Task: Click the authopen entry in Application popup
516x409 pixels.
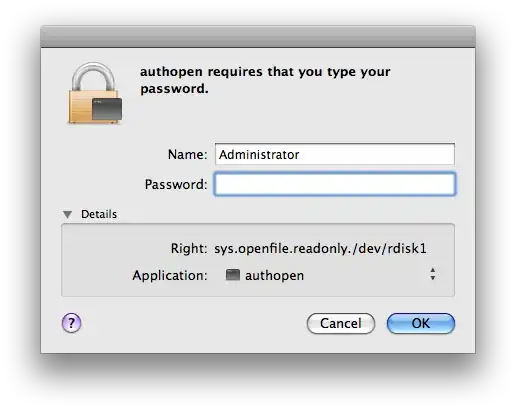Action: pos(274,276)
